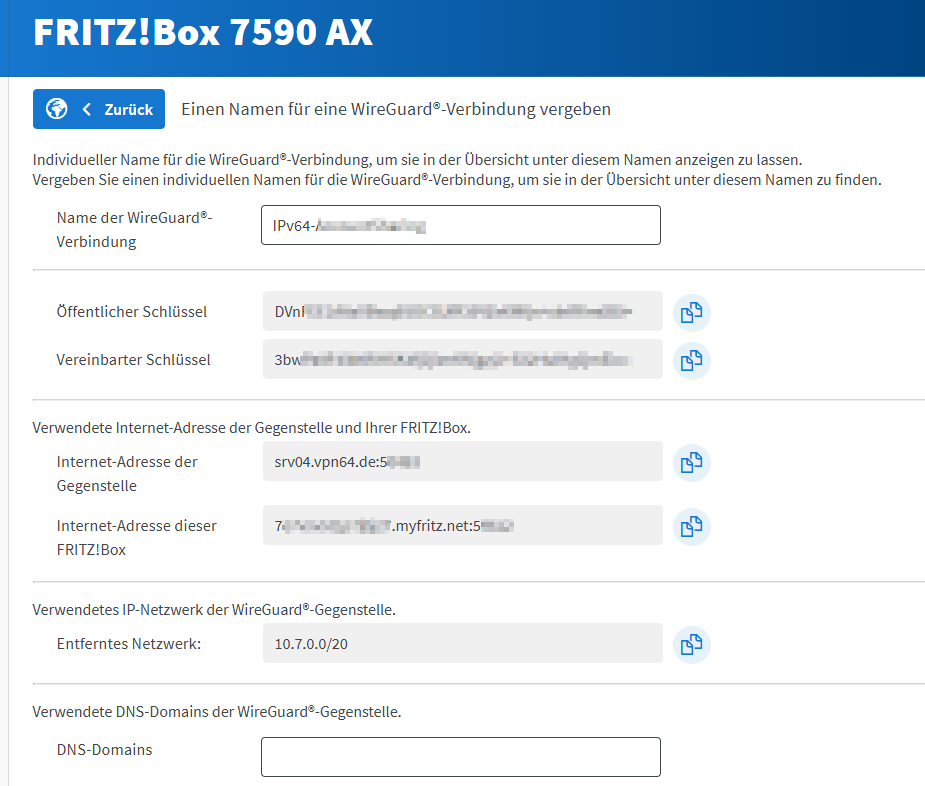This screenshot has width=925, height=786.
Task: Click the DNS-Domains label
Action: [105, 749]
